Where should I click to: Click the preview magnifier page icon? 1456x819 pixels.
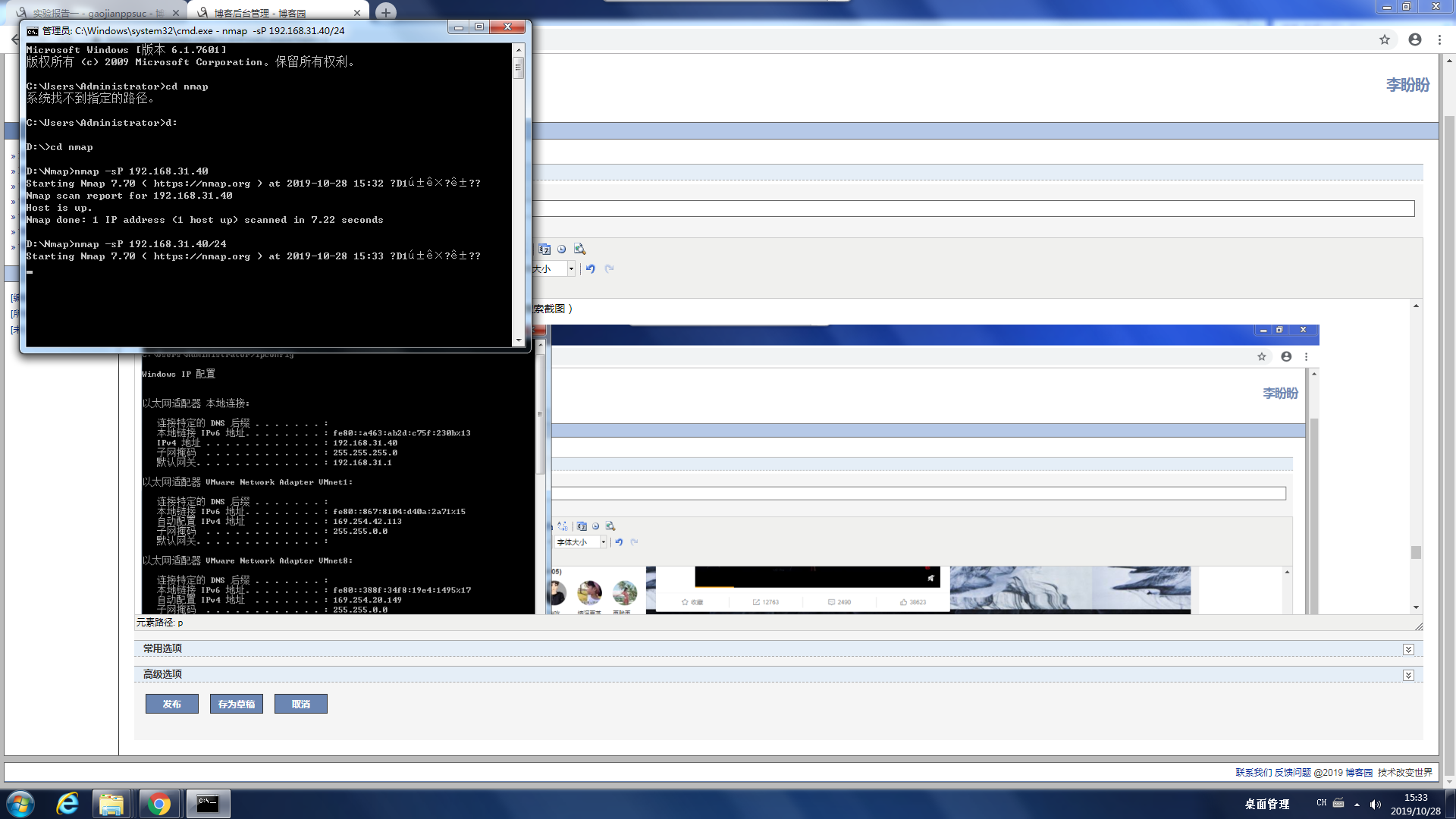[579, 249]
